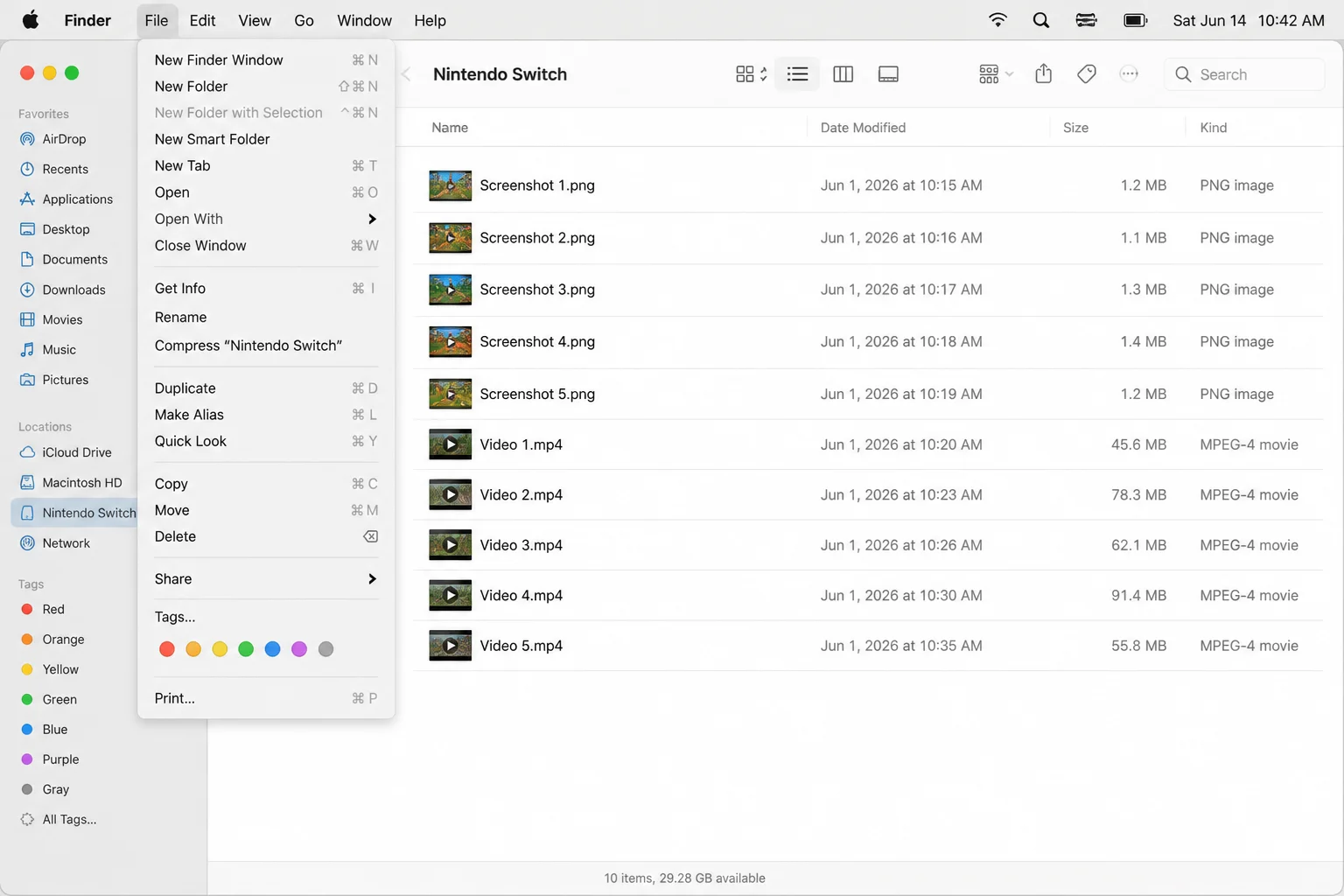Apply red tag swatch in File menu
This screenshot has height=896, width=1344.
pos(167,649)
